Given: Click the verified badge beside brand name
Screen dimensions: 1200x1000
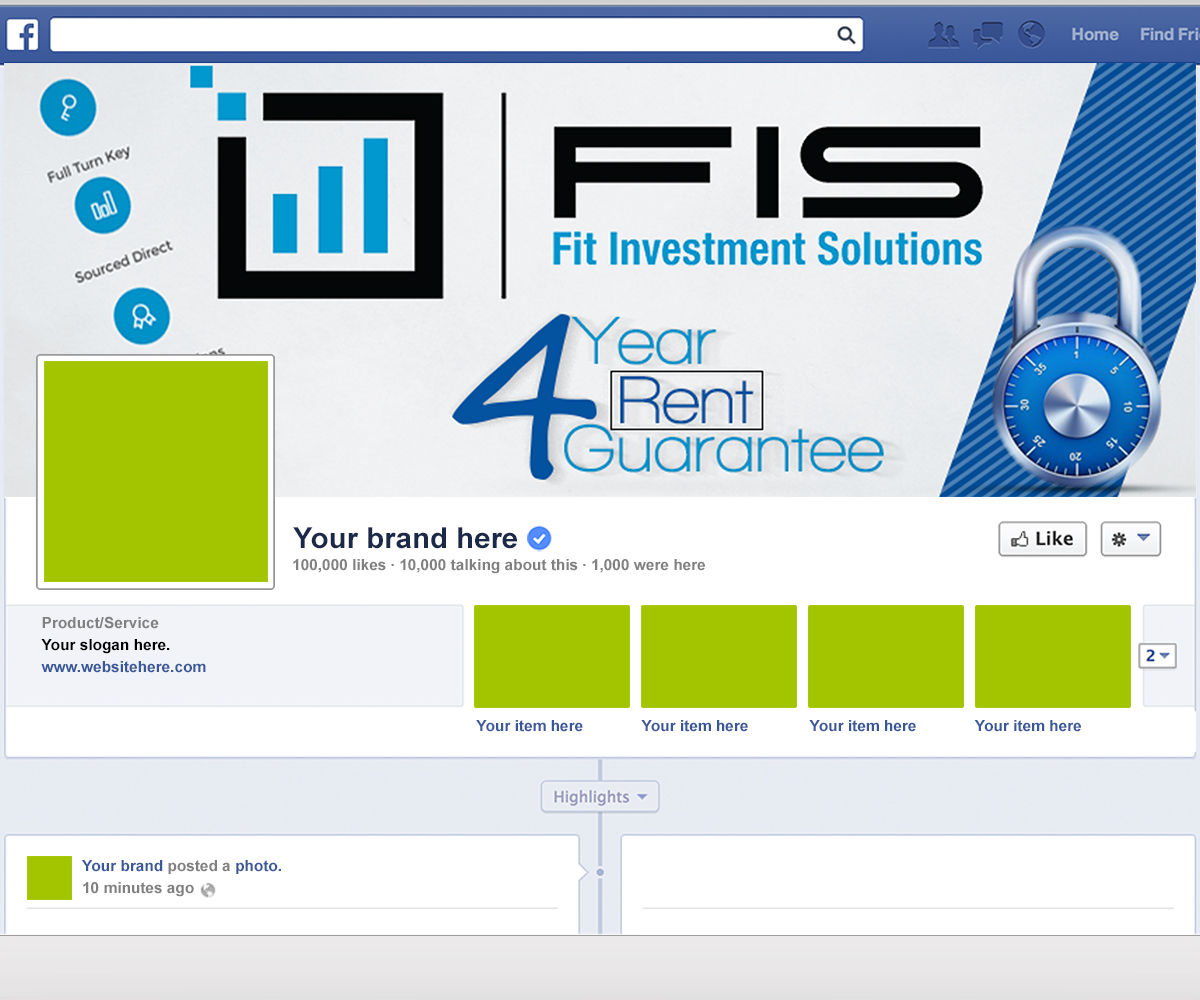Looking at the screenshot, I should pyautogui.click(x=539, y=538).
